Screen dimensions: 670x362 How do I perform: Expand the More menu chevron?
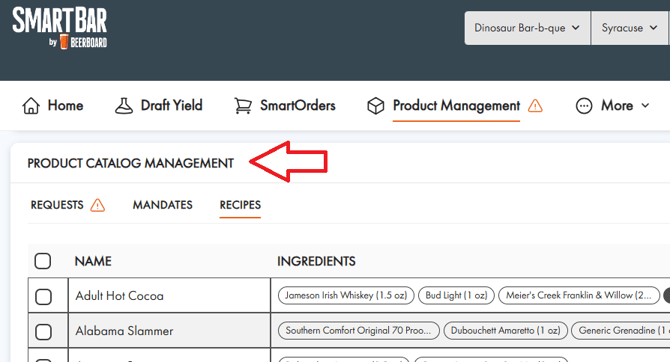pos(645,106)
